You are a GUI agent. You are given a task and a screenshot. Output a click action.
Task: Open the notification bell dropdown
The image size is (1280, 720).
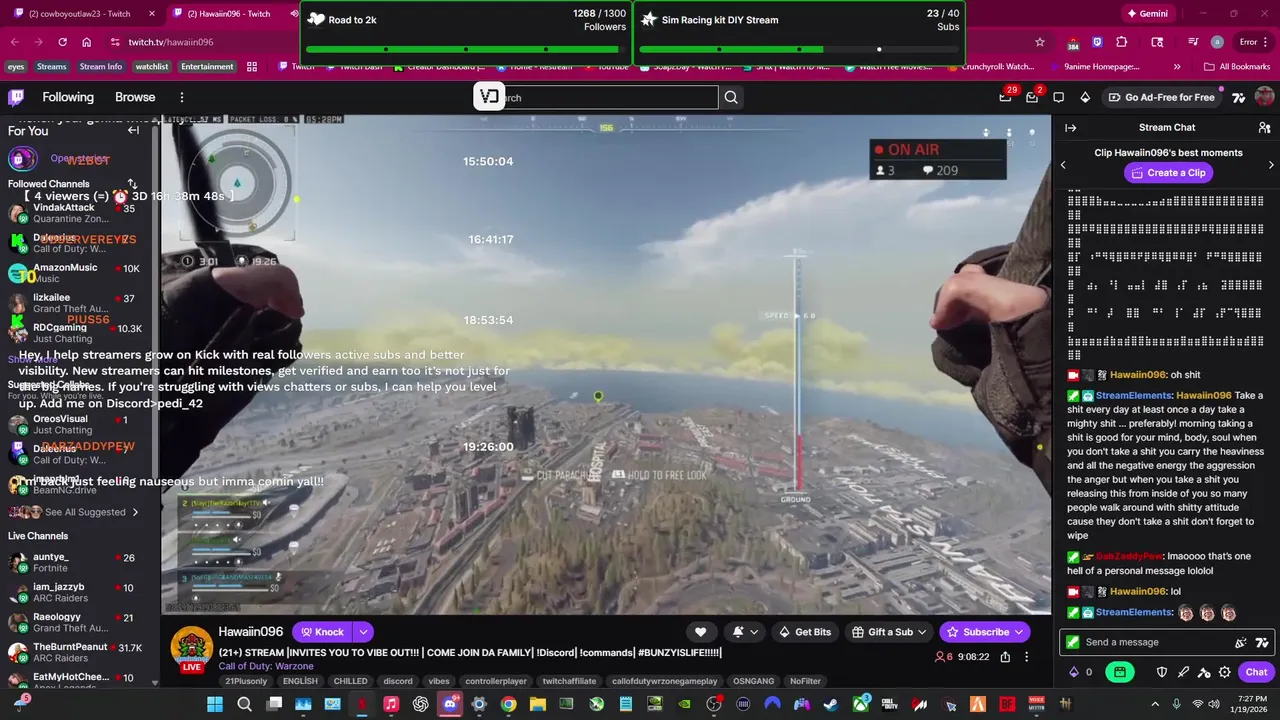tap(745, 632)
